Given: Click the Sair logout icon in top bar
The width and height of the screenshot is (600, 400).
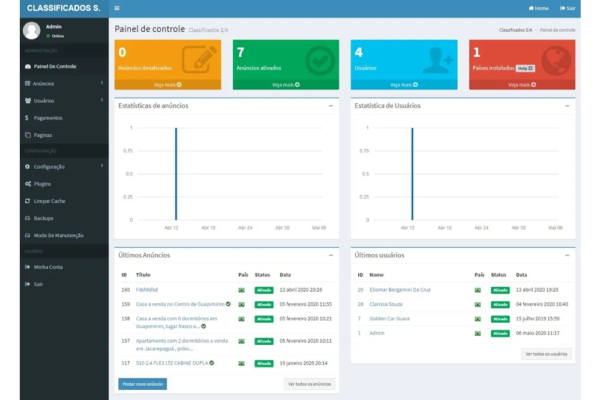Looking at the screenshot, I should click(563, 8).
